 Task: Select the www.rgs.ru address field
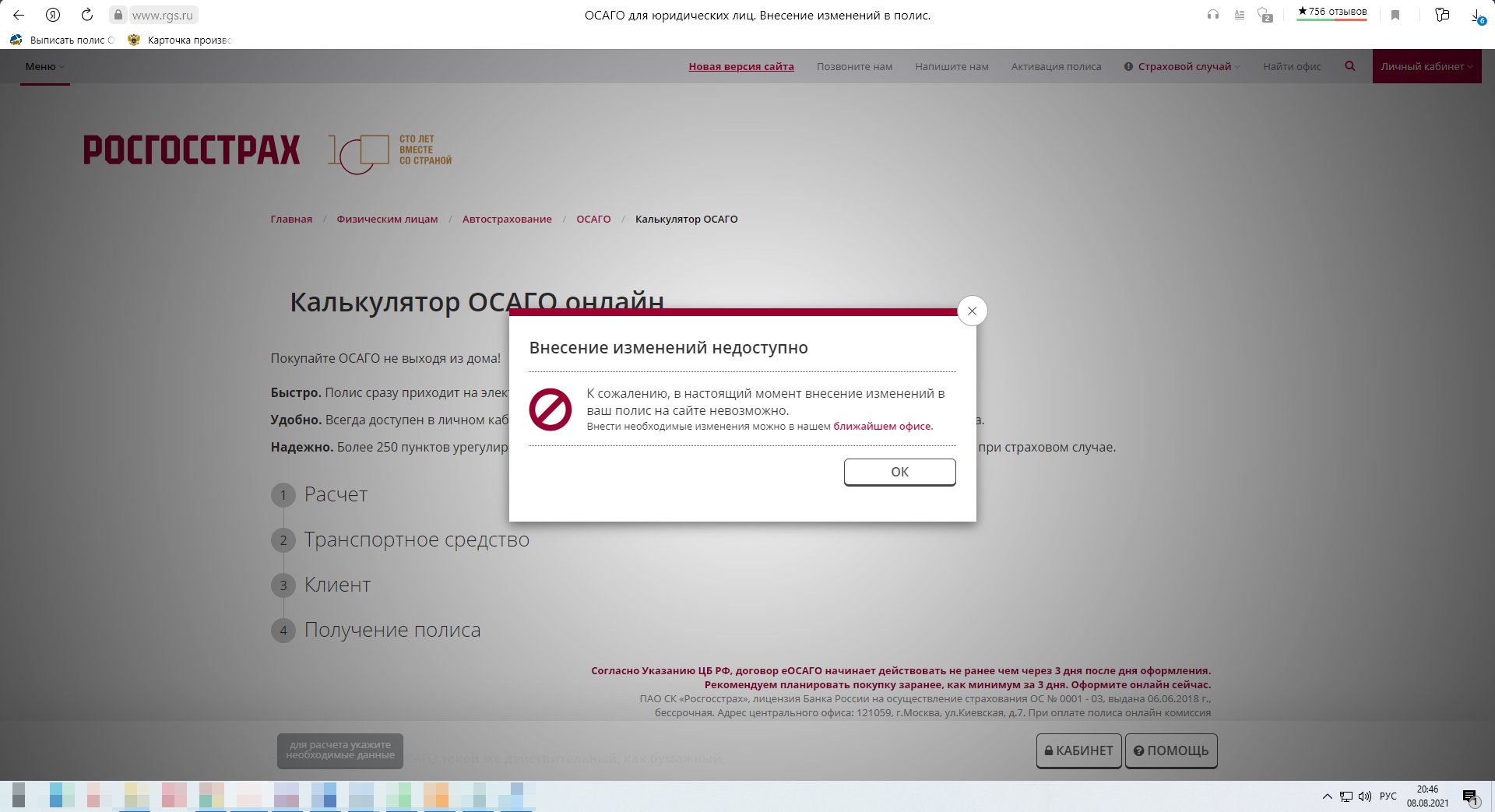(x=163, y=15)
